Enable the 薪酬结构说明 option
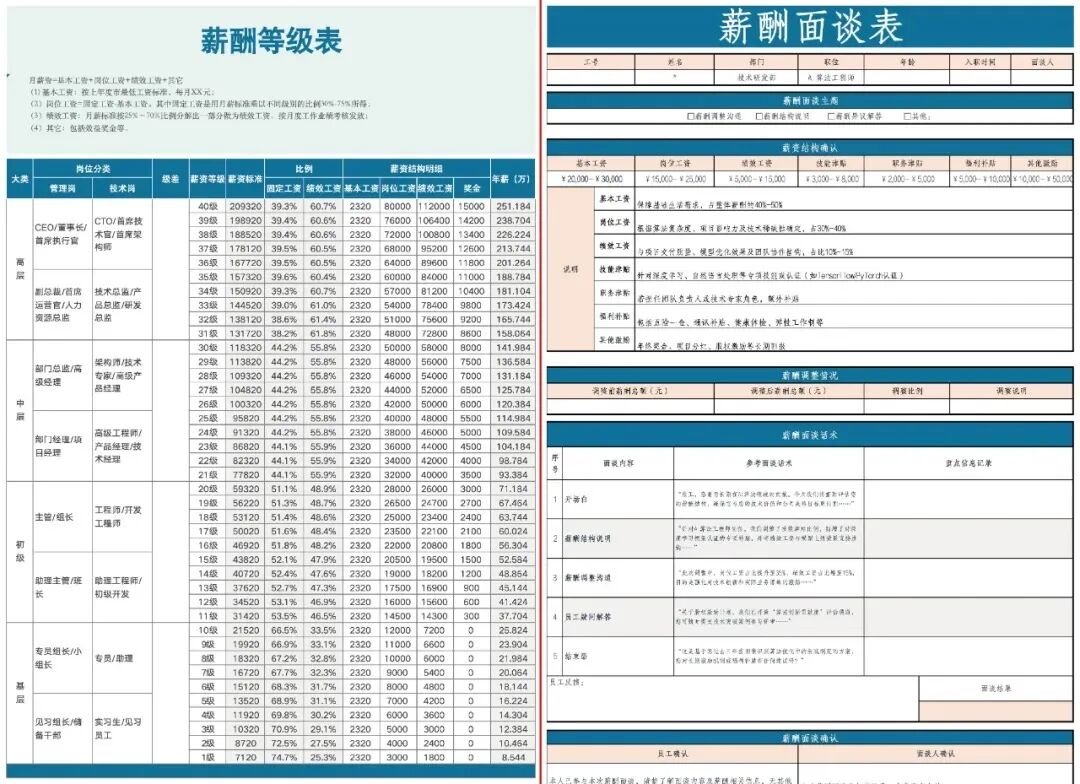This screenshot has height=784, width=1080. 759,118
